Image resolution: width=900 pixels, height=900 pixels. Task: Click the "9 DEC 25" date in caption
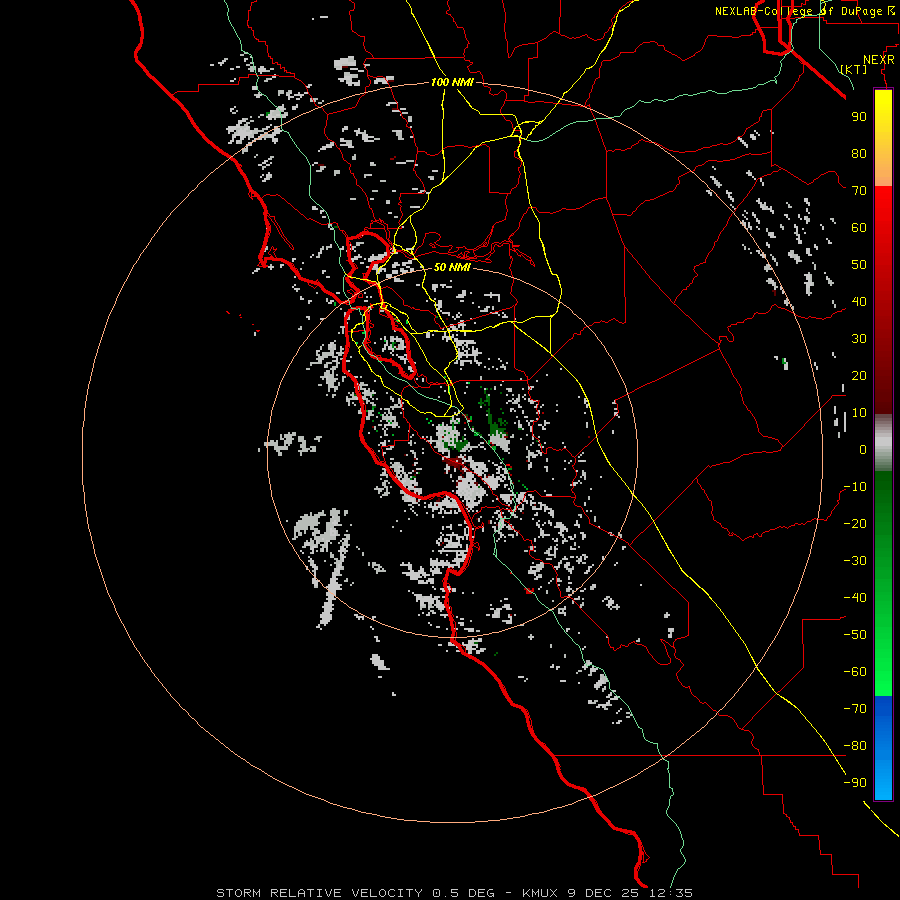604,893
